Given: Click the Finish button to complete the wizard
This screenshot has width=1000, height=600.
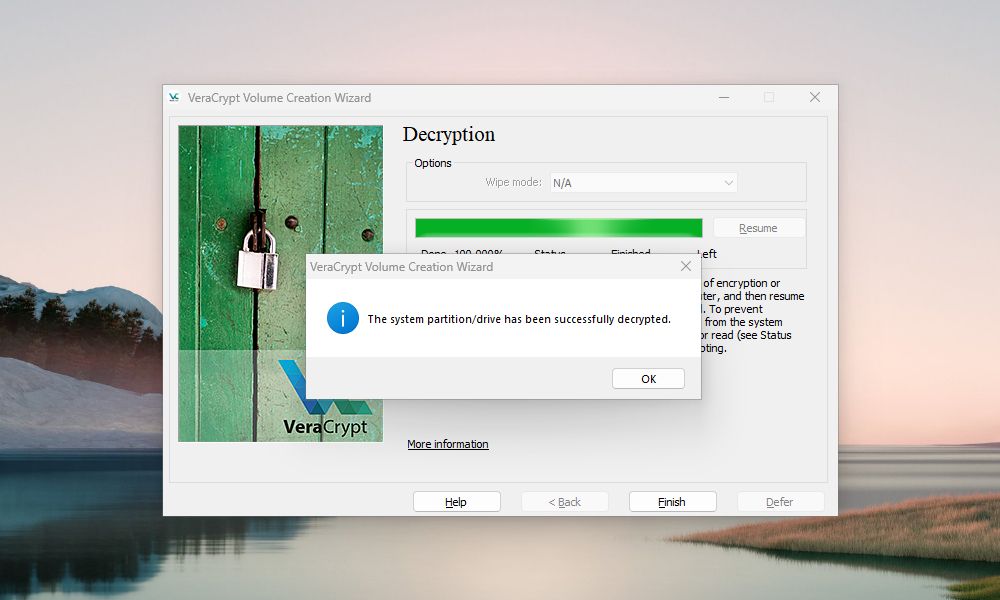Looking at the screenshot, I should 672,502.
